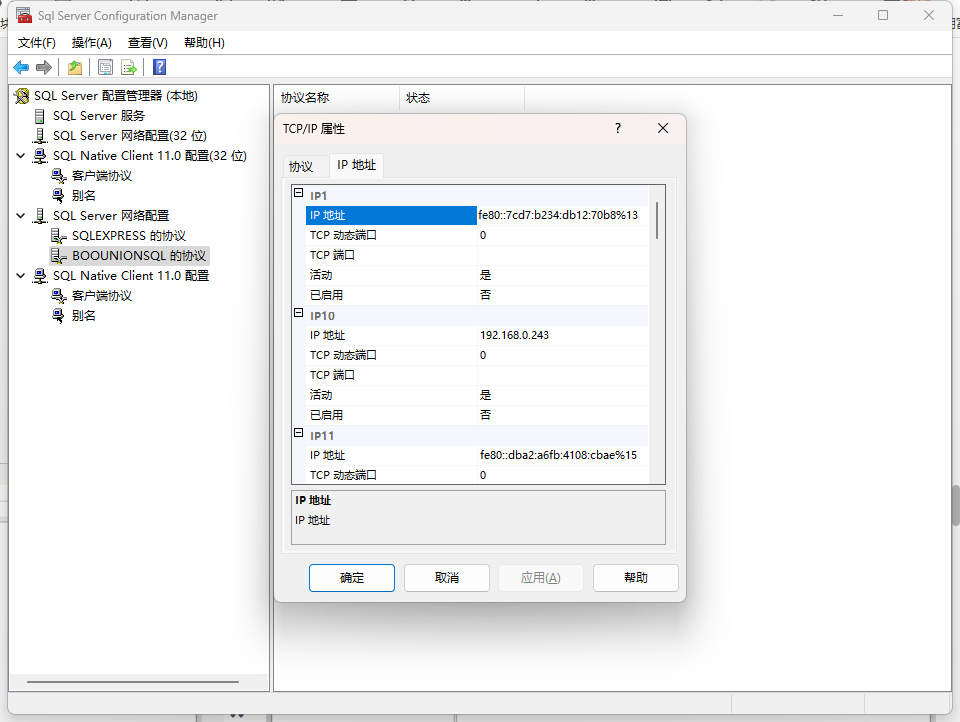Click the SQL Server 配置管理器 root icon
960x722 pixels.
coord(22,96)
